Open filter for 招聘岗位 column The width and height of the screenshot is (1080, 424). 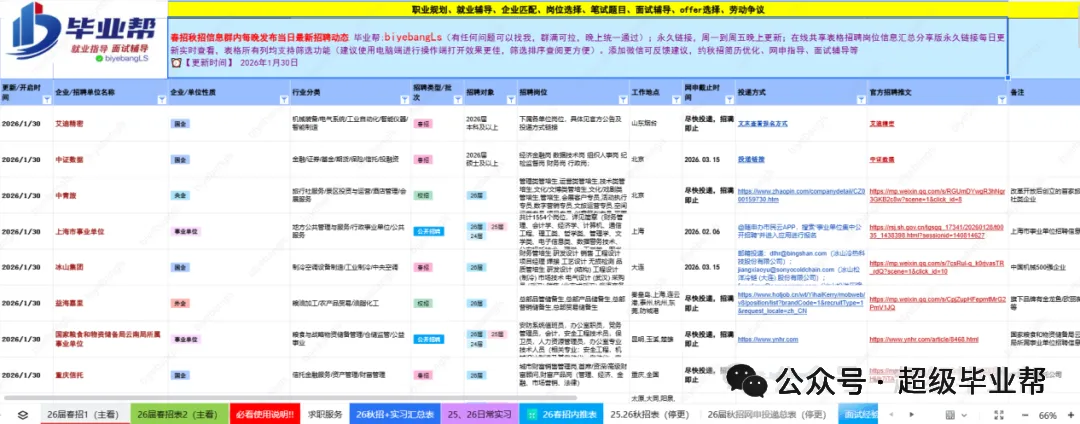(x=621, y=100)
